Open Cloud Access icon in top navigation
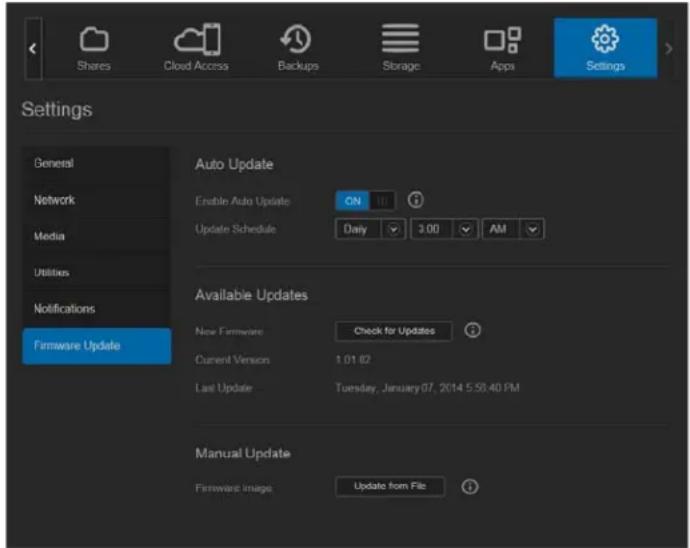This screenshot has width=690, height=548. (x=197, y=39)
